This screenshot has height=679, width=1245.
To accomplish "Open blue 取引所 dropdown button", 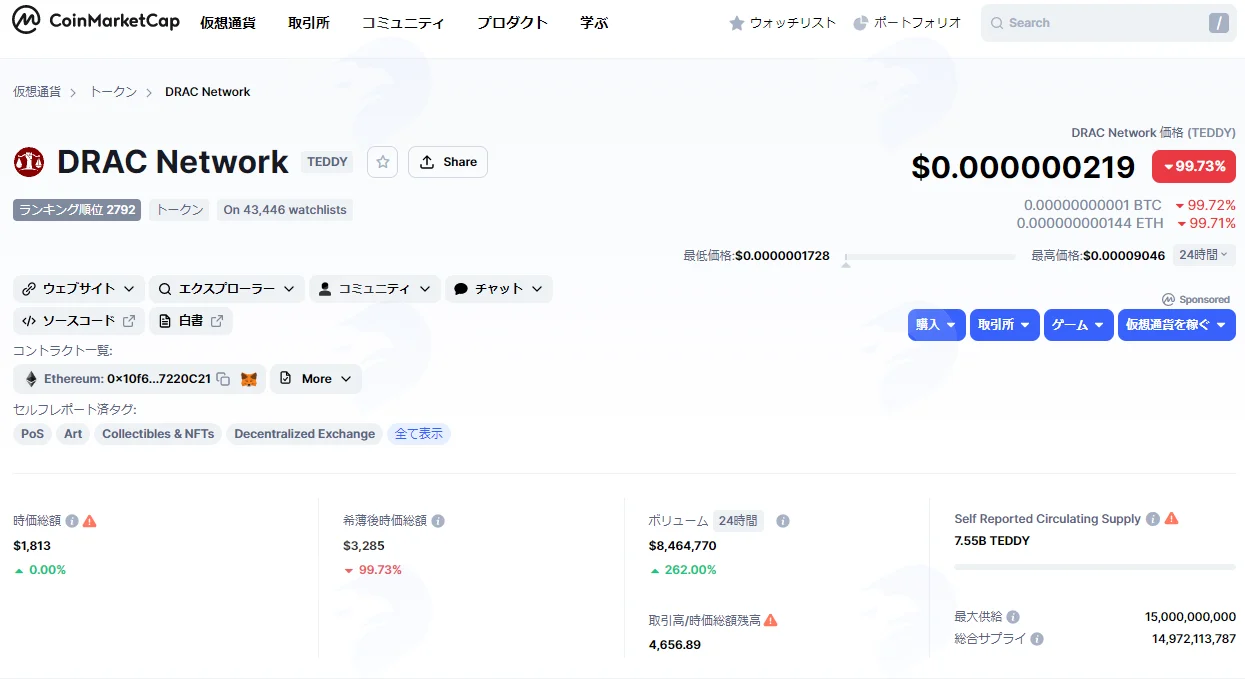I will tap(1005, 325).
